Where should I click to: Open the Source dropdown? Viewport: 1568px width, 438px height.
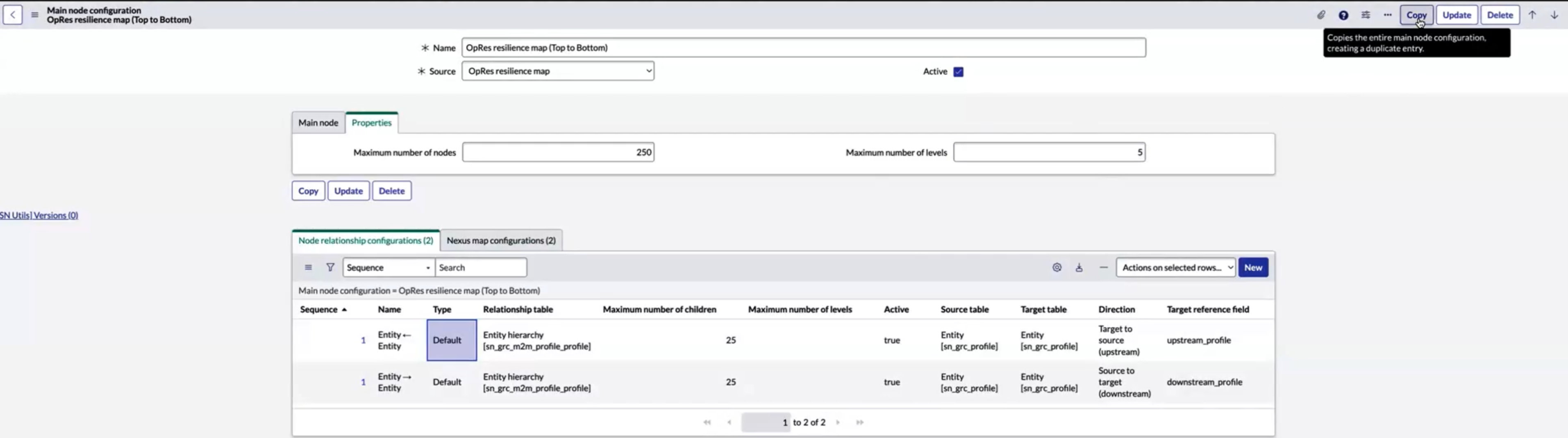pyautogui.click(x=558, y=71)
